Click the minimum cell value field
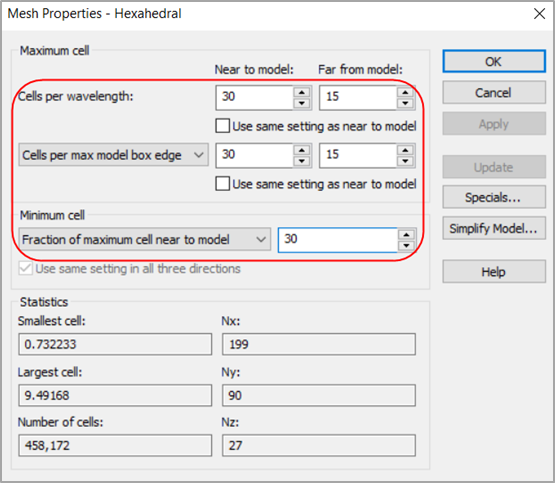This screenshot has width=555, height=483. click(x=338, y=240)
